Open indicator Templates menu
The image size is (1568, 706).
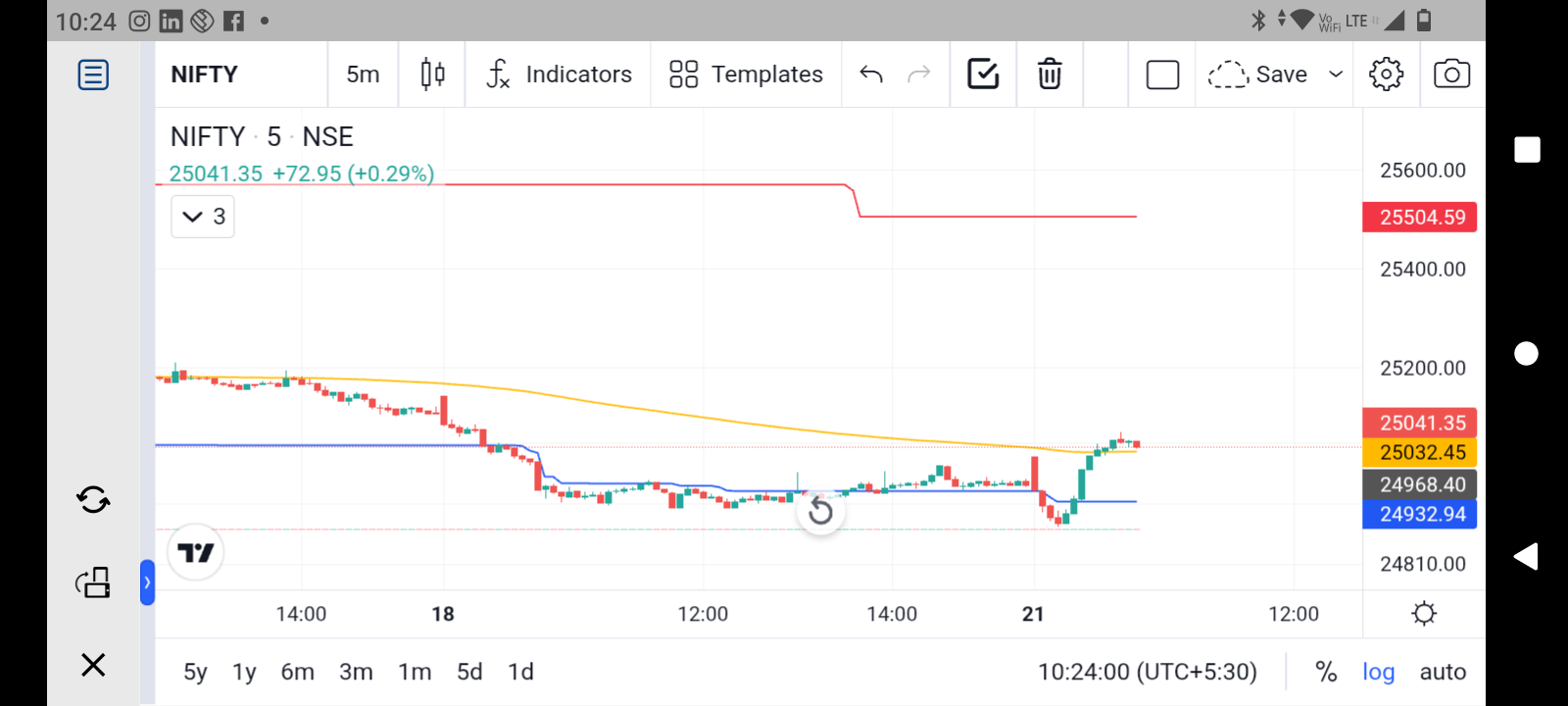[746, 75]
